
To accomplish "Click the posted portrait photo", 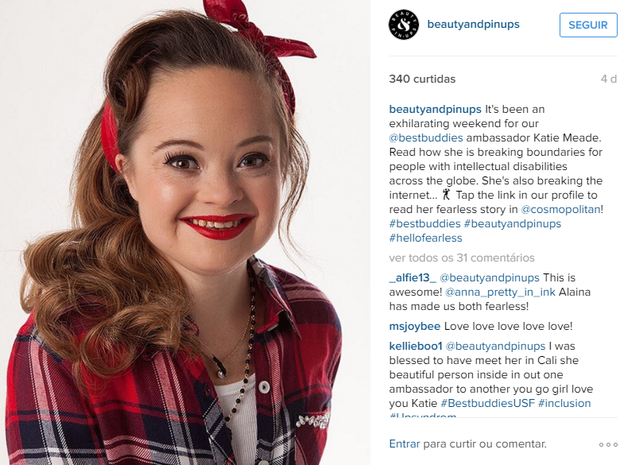I will click(185, 232).
